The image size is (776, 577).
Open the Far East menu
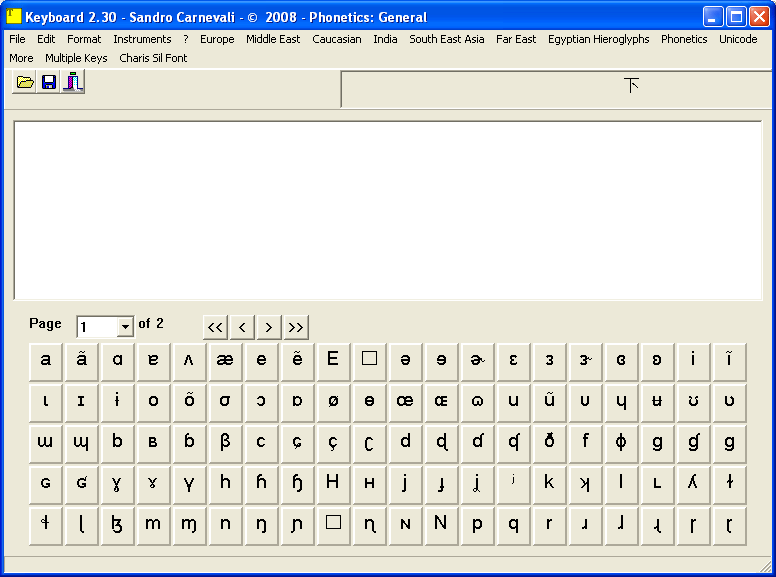point(516,39)
